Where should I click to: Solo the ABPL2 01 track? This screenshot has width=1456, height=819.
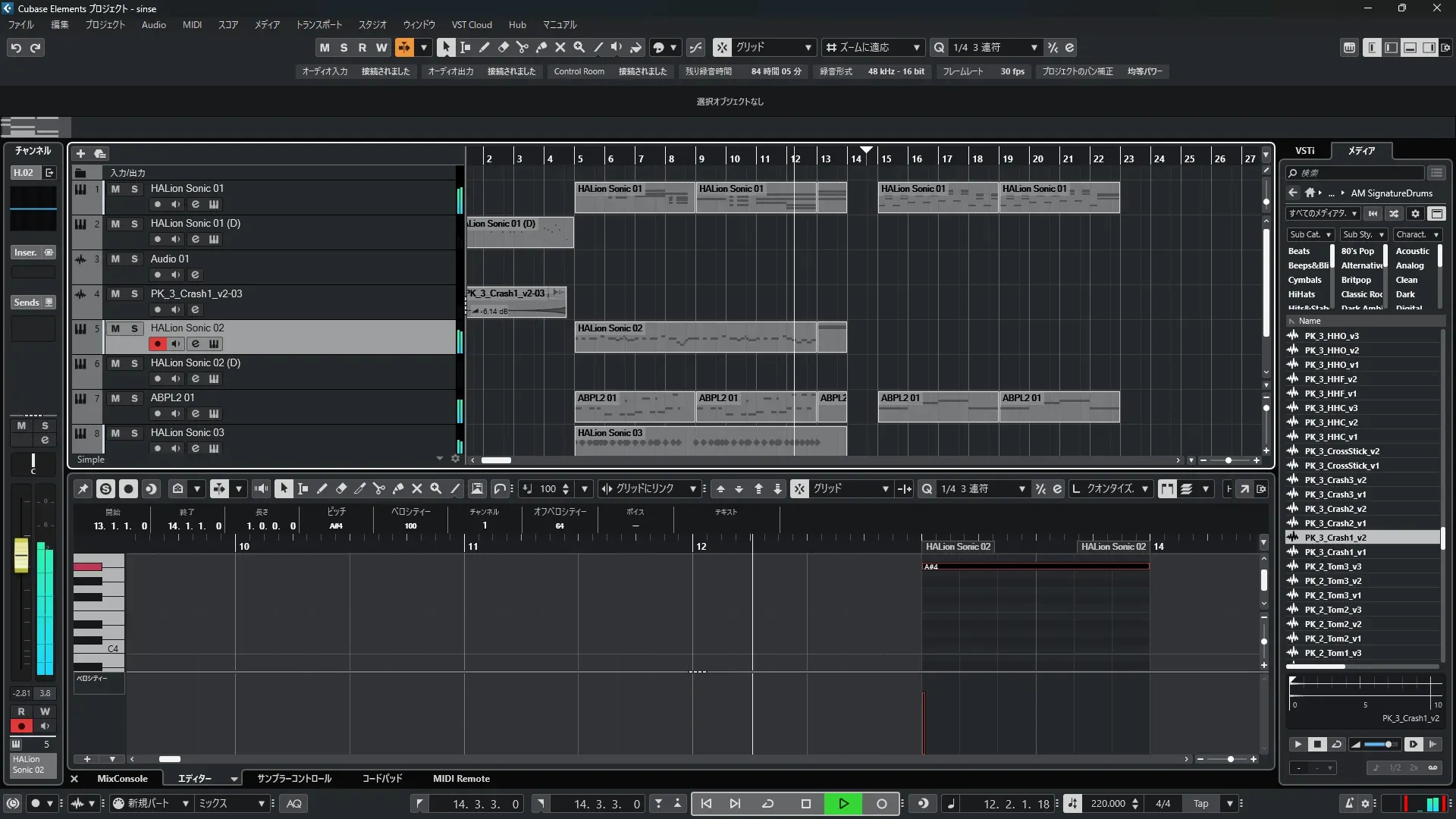pos(134,398)
